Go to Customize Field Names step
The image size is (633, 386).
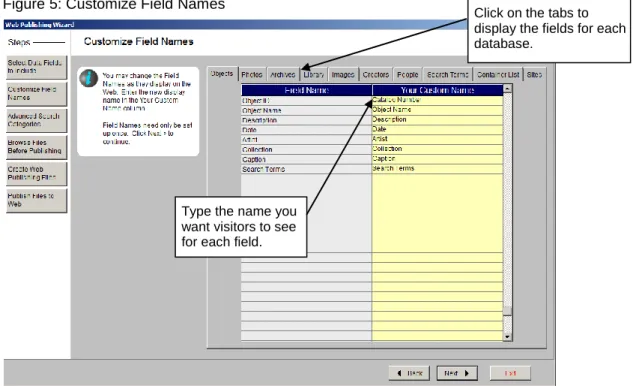coord(36,94)
